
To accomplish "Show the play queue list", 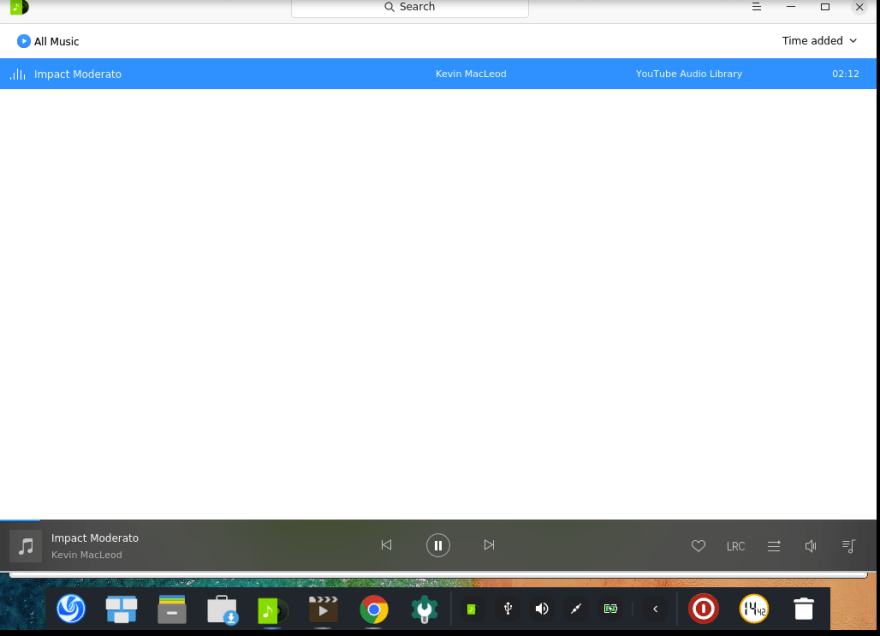I will 849,546.
